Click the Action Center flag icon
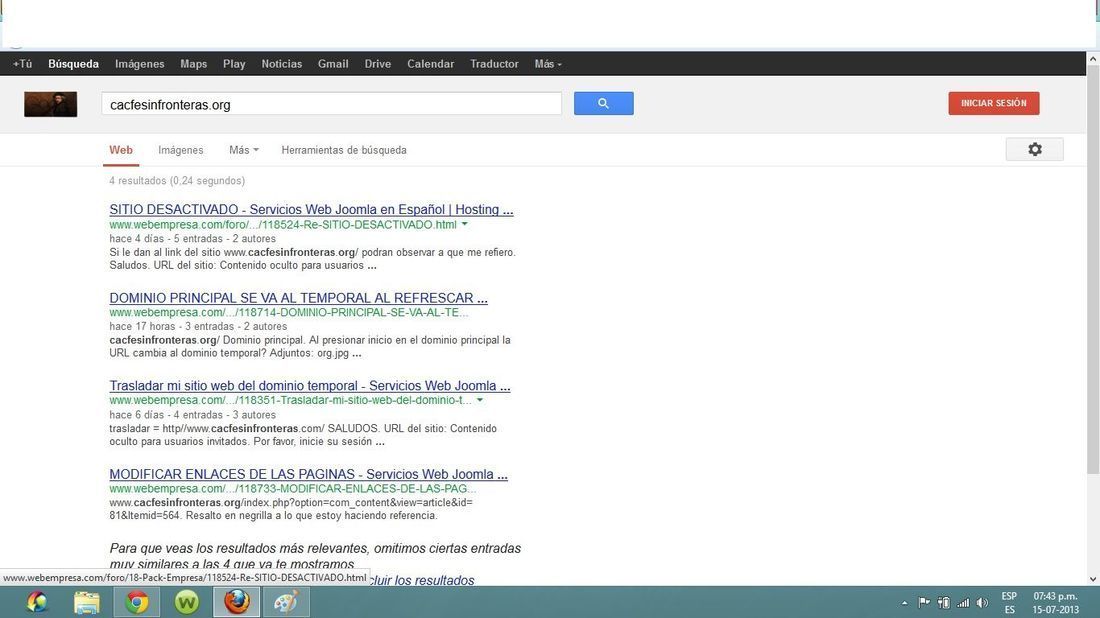The height and width of the screenshot is (618, 1100). [x=924, y=603]
